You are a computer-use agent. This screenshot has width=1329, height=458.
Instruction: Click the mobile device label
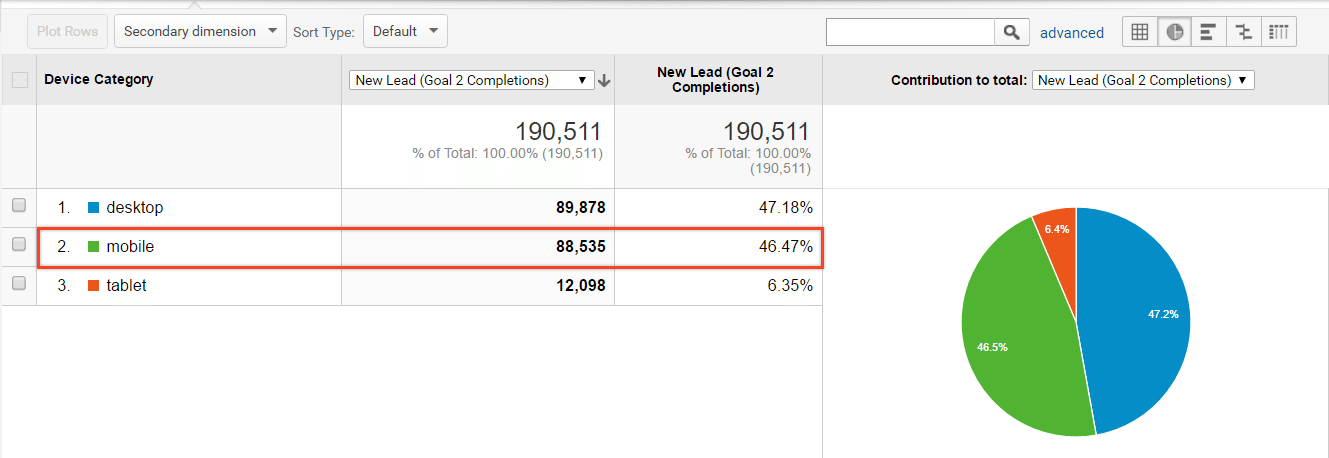click(130, 246)
